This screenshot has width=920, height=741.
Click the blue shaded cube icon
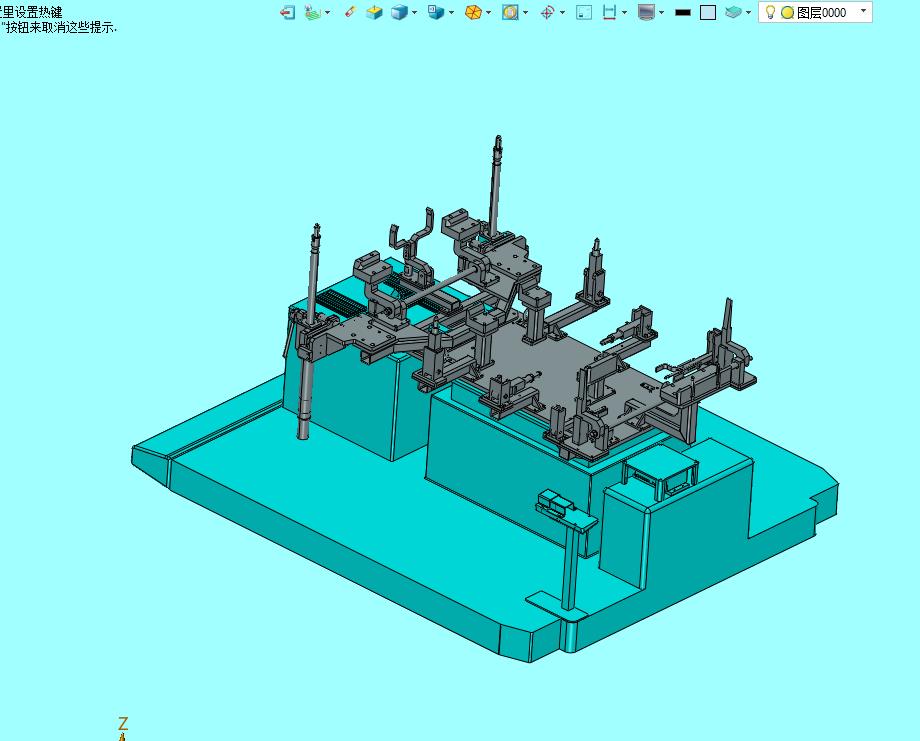tap(400, 12)
